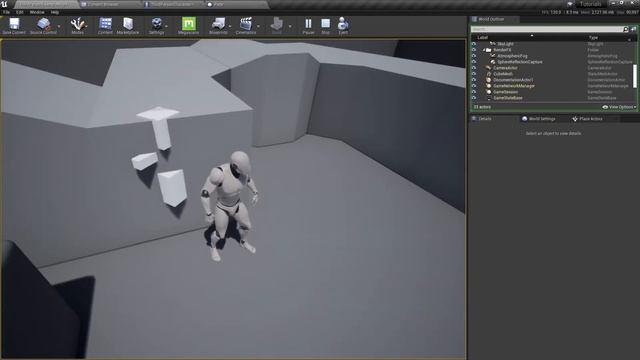Click the Save Current toolbar icon
Screen dimensions: 640x360
click(x=14, y=24)
